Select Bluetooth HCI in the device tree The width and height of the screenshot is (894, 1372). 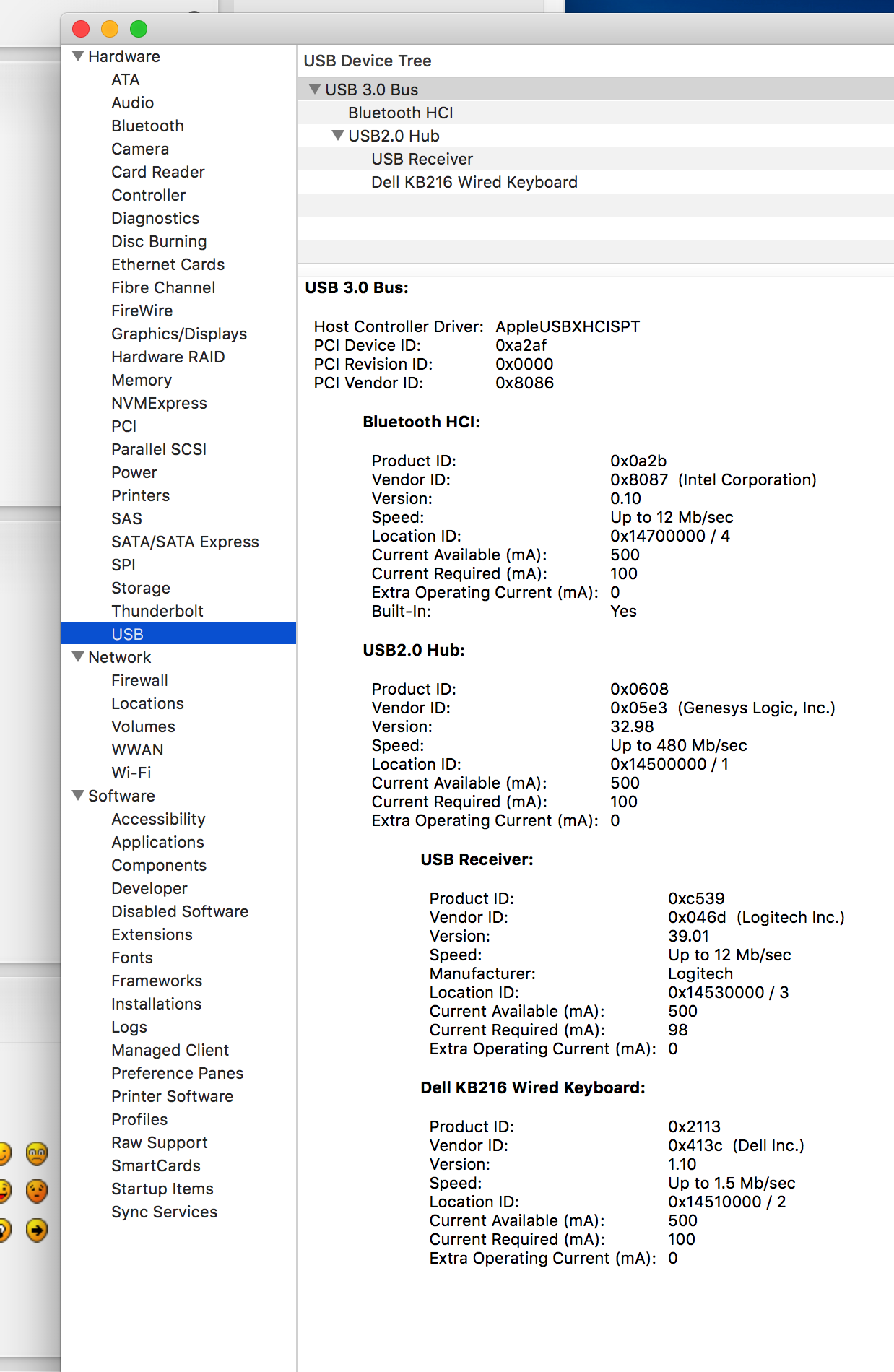400,113
